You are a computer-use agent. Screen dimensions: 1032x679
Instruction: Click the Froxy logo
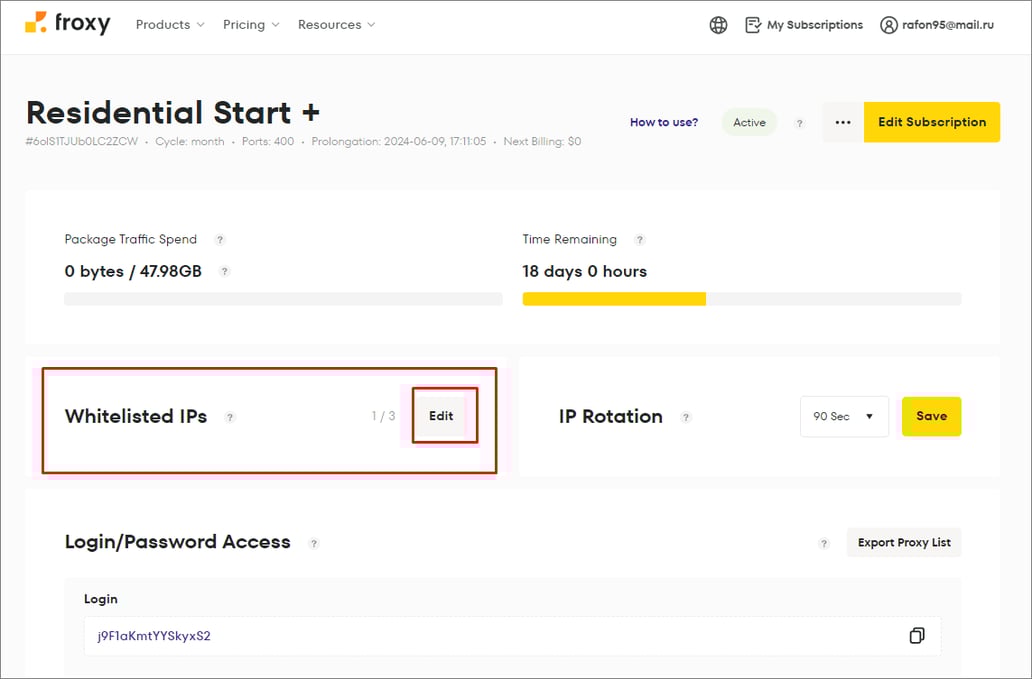(x=66, y=24)
